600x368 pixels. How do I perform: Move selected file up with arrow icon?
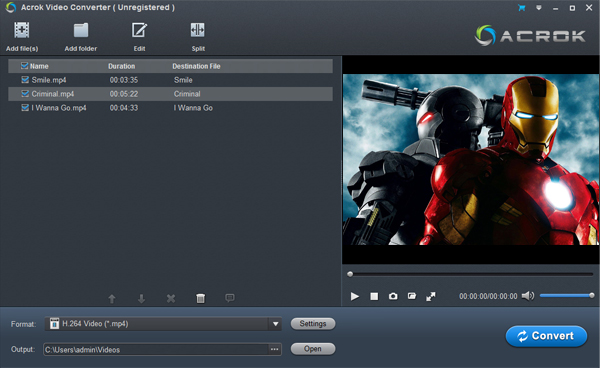(x=112, y=298)
